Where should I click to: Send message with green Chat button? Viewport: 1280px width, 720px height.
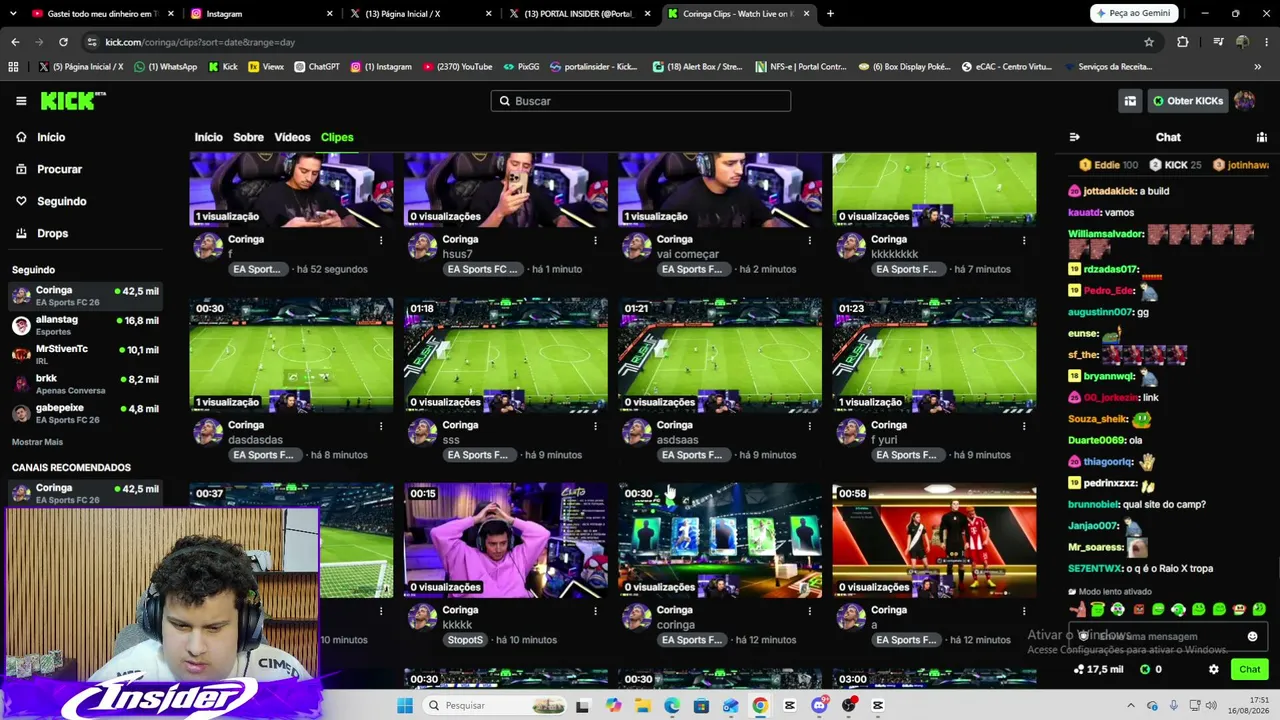pos(1249,670)
